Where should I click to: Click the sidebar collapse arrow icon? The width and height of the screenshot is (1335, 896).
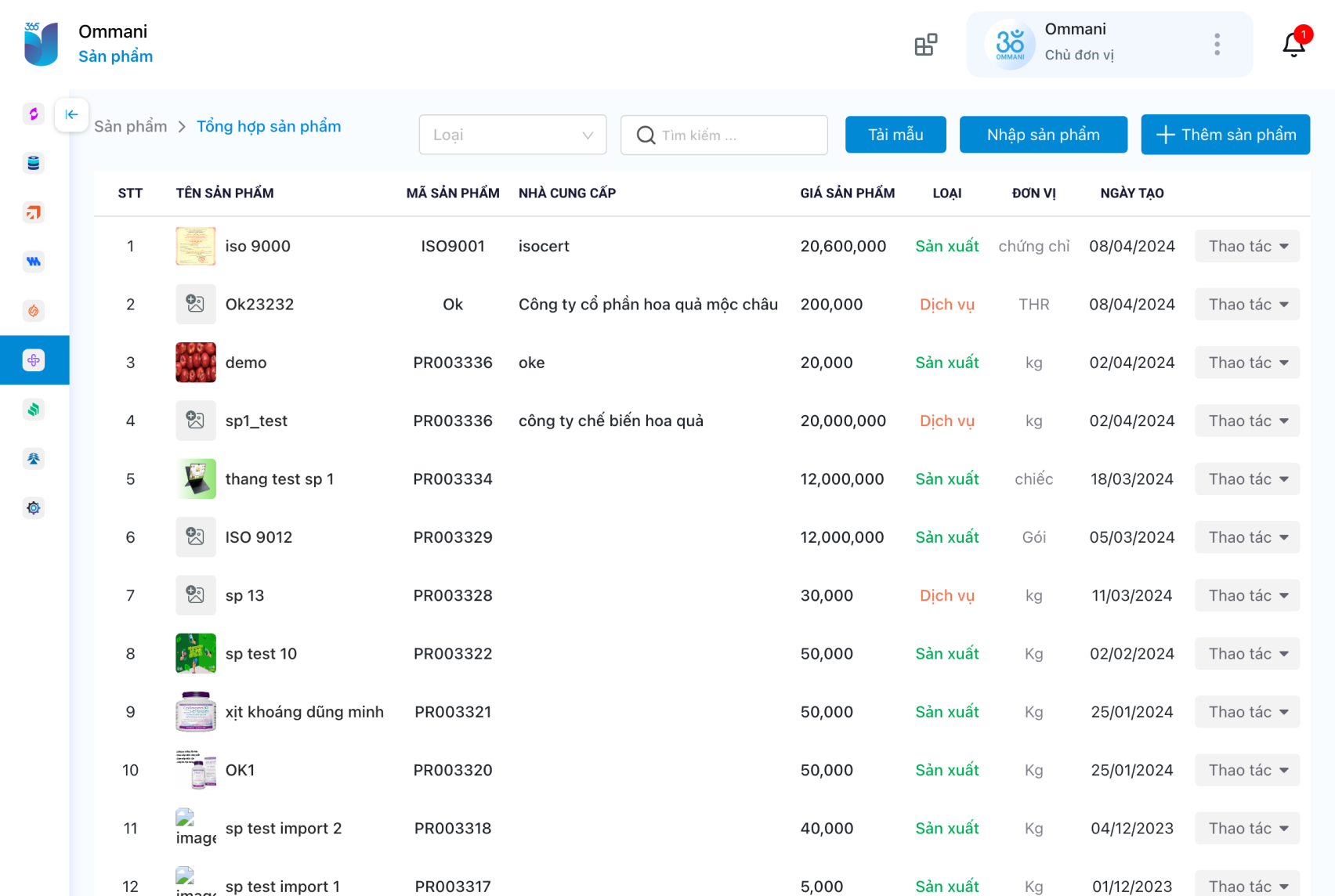(71, 115)
